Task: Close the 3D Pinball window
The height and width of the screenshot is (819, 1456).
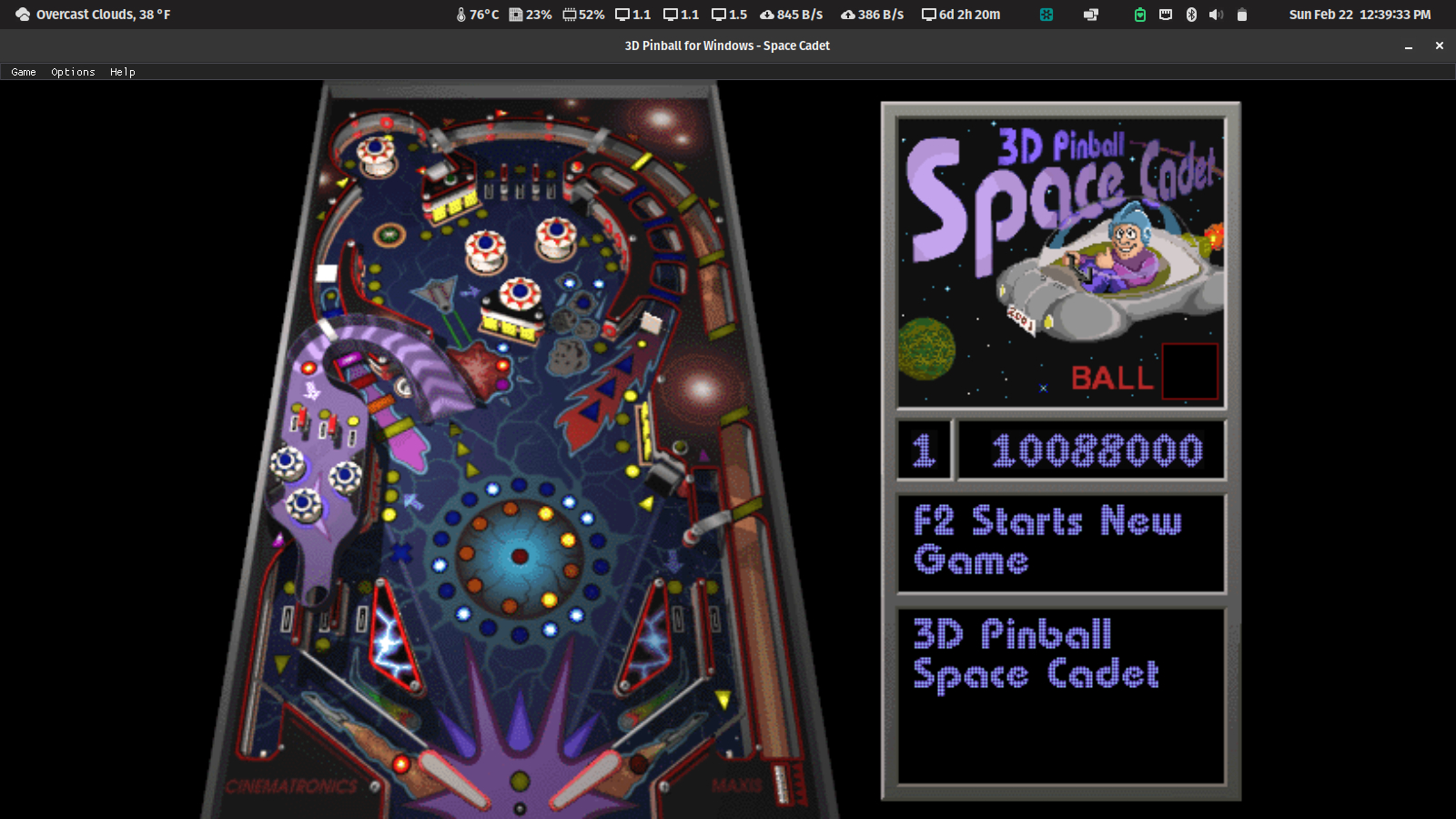Action: click(1440, 45)
